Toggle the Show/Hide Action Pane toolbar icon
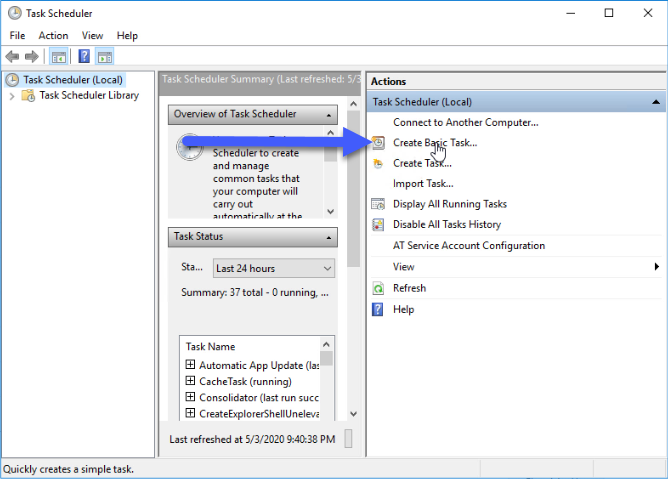This screenshot has height=479, width=668. [x=105, y=57]
